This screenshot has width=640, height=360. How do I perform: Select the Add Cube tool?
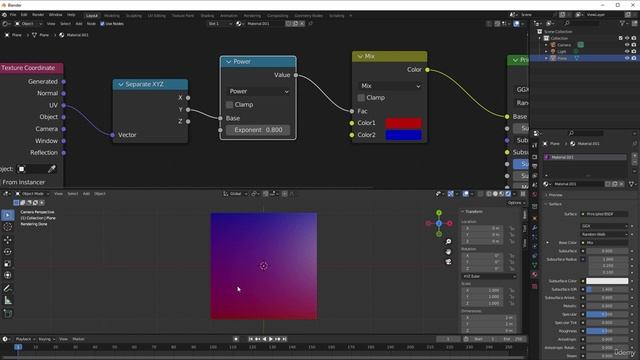coord(8,313)
